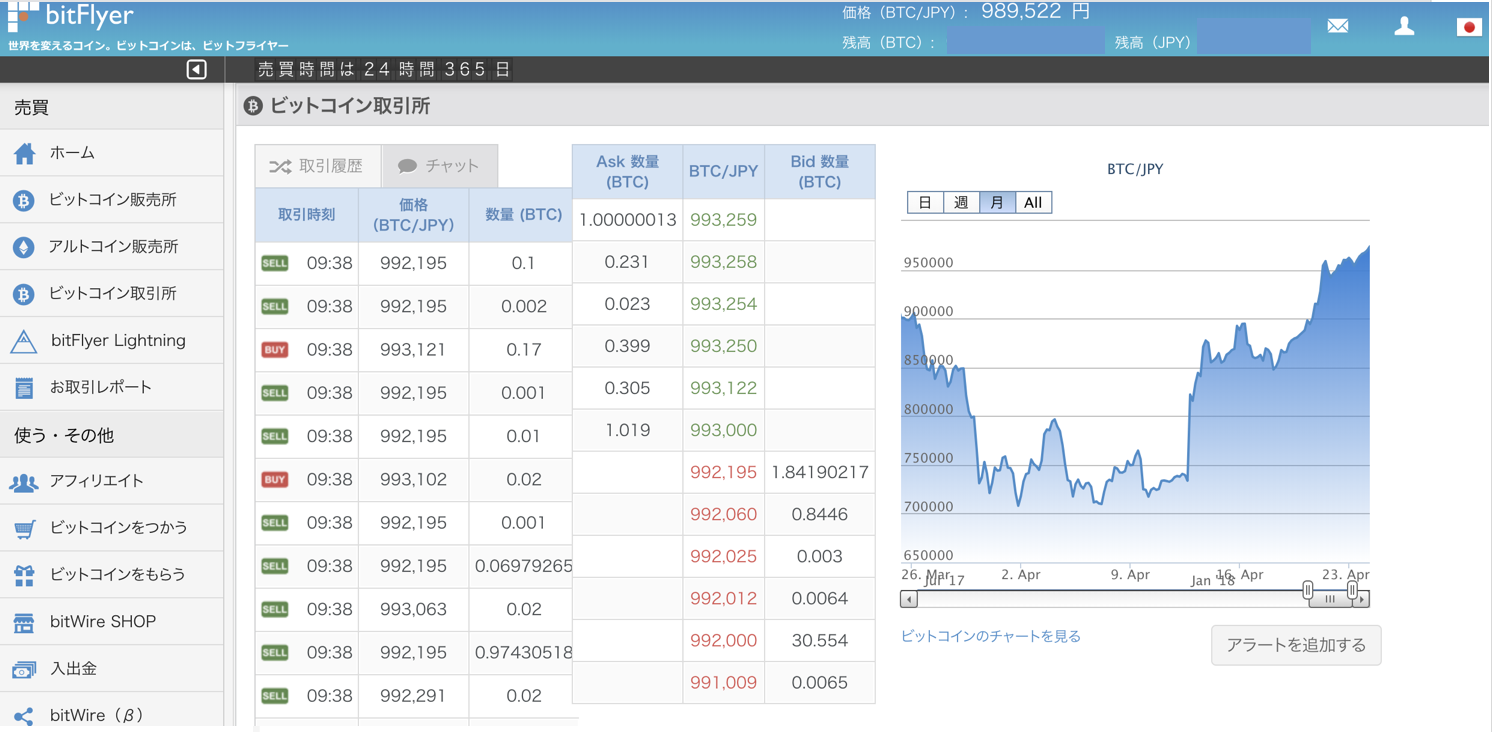Viewport: 1492px width, 732px height.
Task: Click the Ask 数量 (BTC) column header
Action: tap(628, 172)
